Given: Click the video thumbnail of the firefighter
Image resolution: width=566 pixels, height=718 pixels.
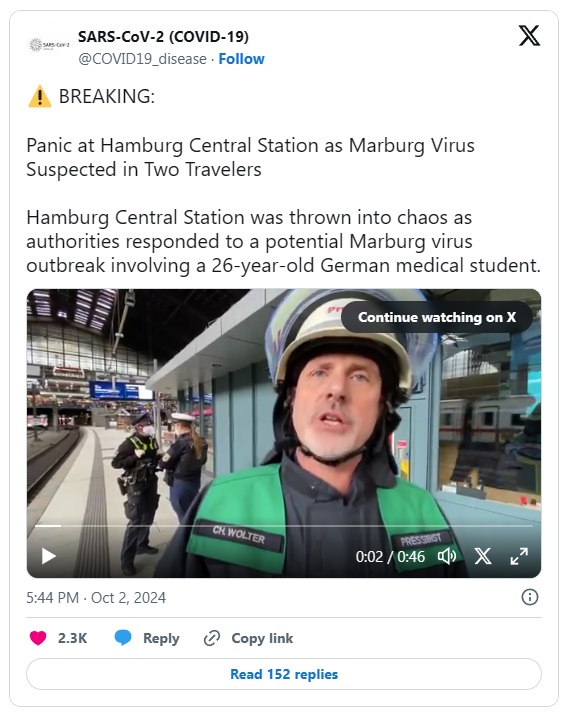Looking at the screenshot, I should (284, 433).
